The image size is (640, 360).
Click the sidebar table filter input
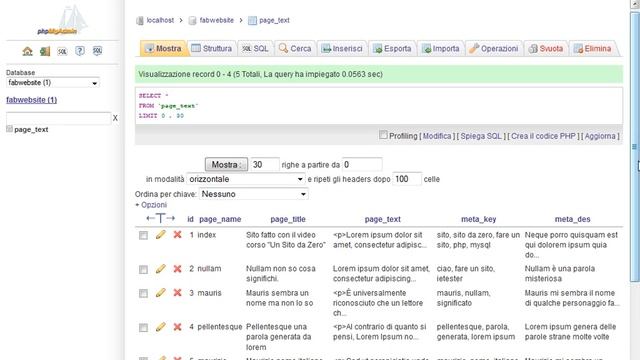click(58, 118)
